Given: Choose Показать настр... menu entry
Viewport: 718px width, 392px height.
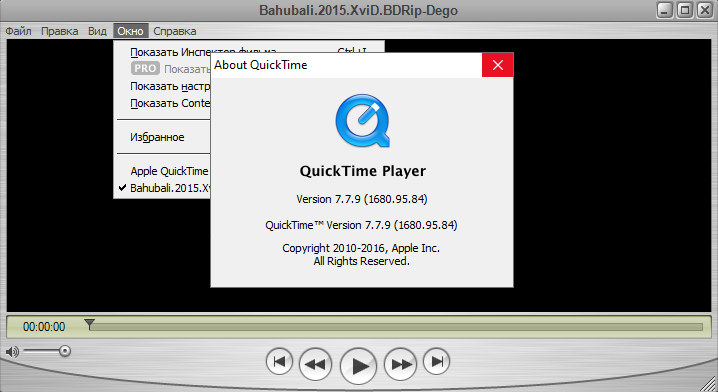Looking at the screenshot, I should coord(163,86).
